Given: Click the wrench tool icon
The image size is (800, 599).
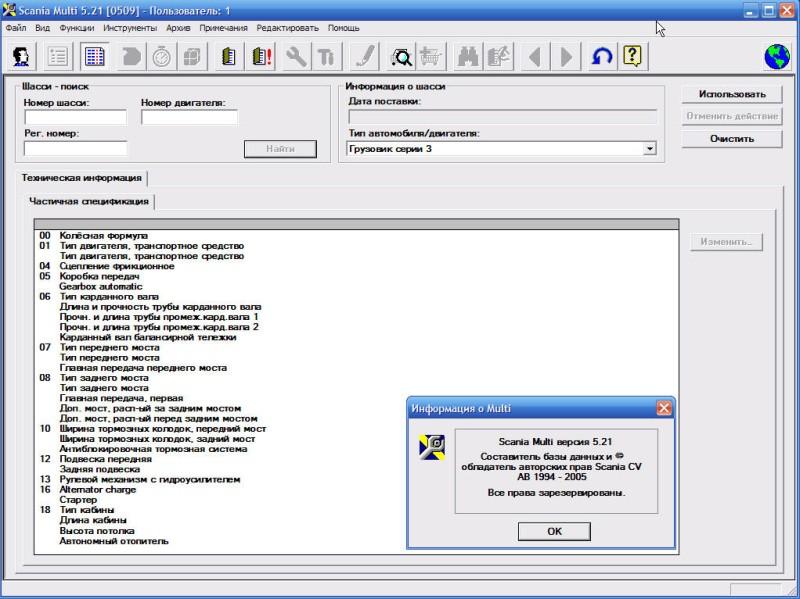Looking at the screenshot, I should pyautogui.click(x=296, y=57).
